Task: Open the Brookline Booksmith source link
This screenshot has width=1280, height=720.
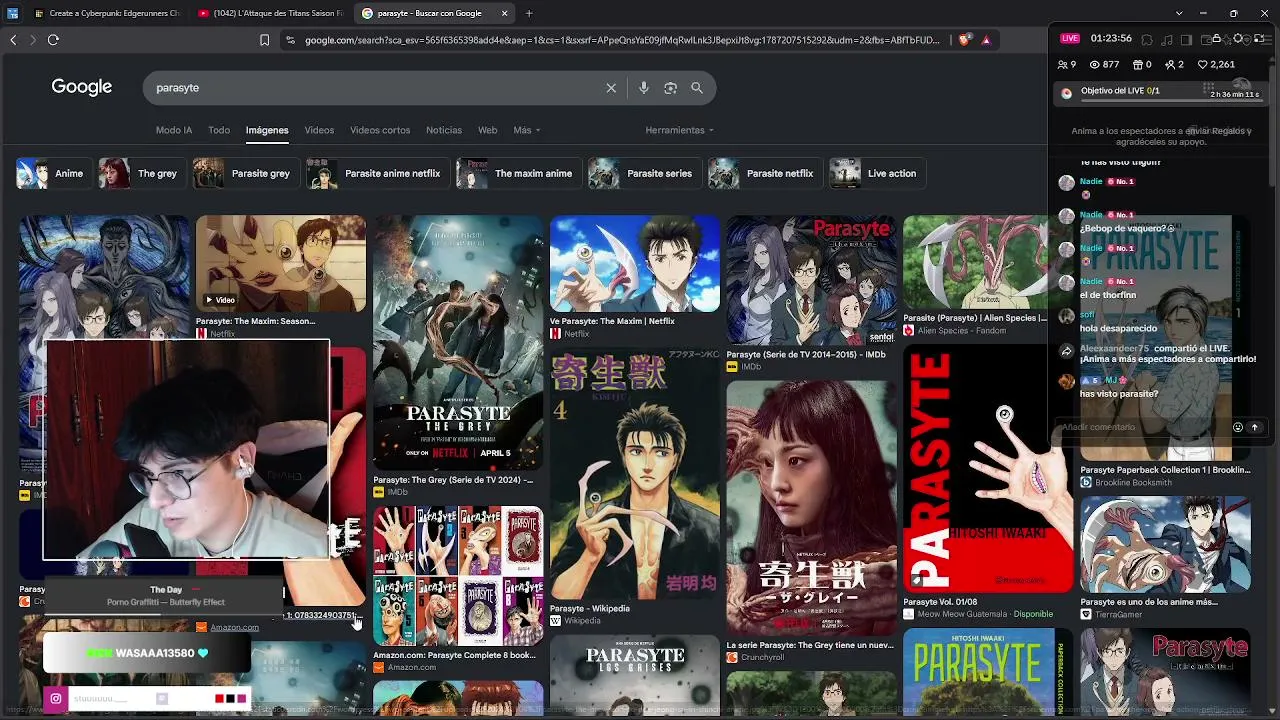Action: click(1133, 483)
